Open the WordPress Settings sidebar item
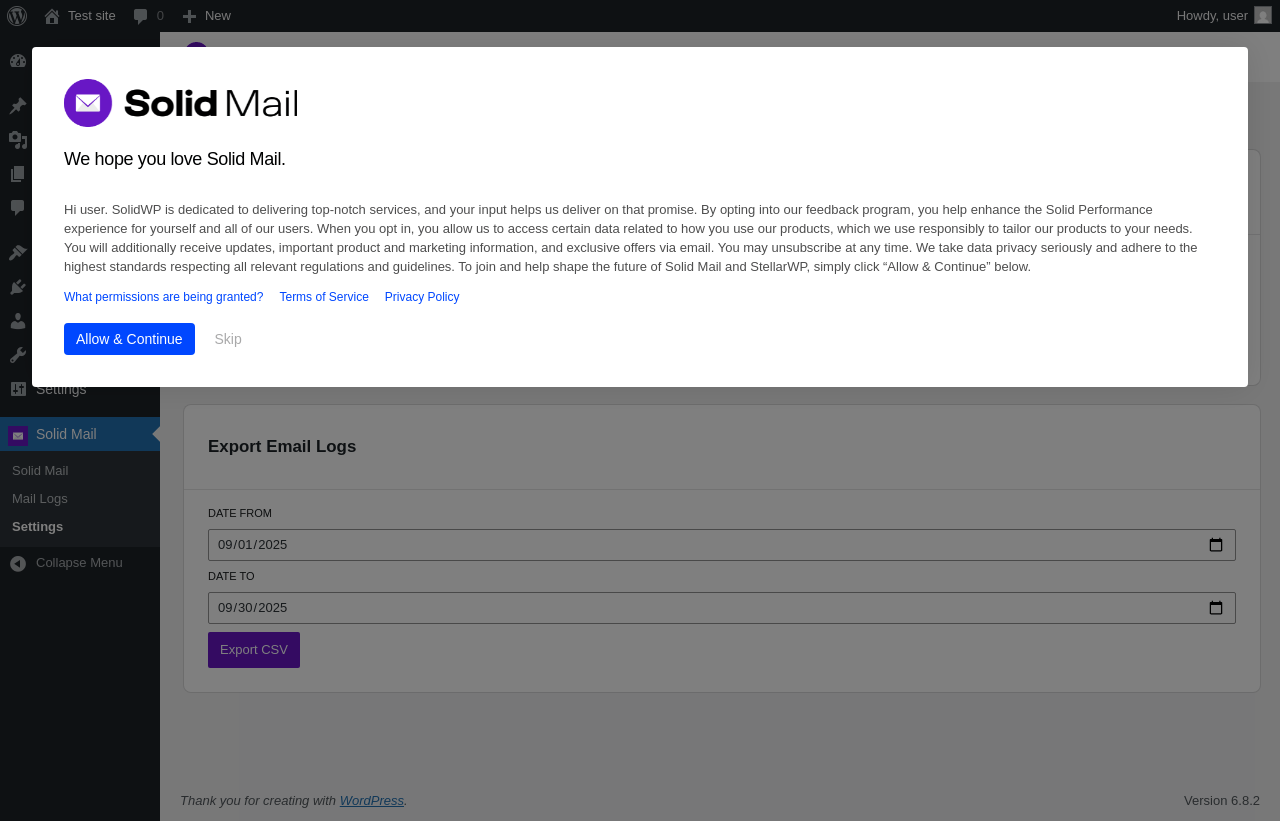 [x=80, y=389]
